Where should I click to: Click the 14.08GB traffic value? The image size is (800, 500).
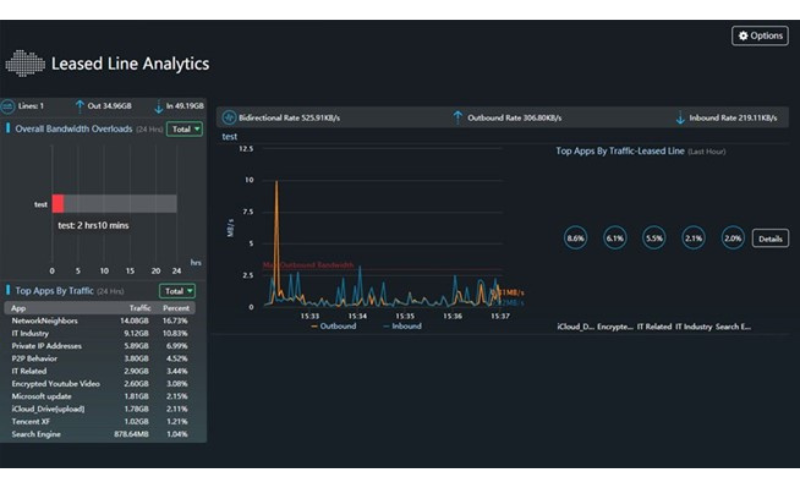tap(134, 321)
